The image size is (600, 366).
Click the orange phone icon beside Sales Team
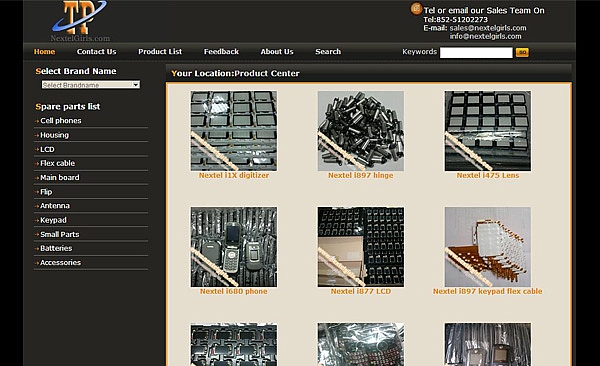[x=416, y=8]
